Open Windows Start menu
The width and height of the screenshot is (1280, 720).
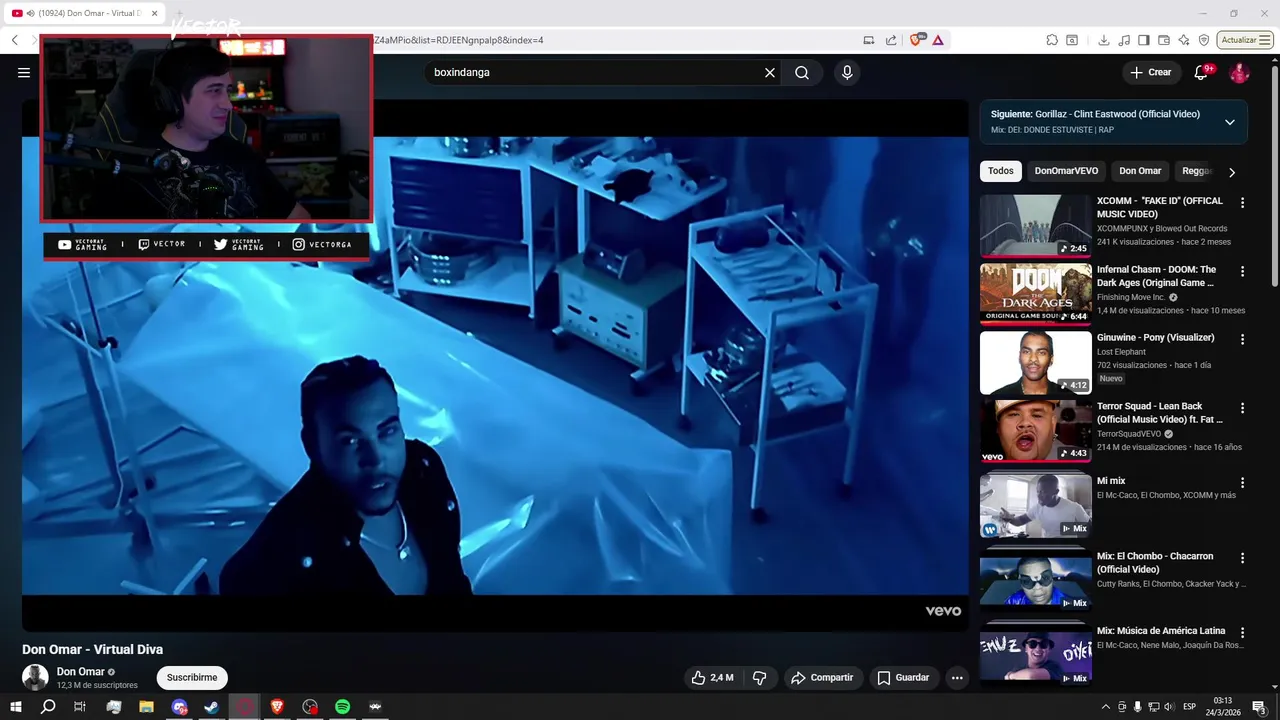tap(15, 707)
